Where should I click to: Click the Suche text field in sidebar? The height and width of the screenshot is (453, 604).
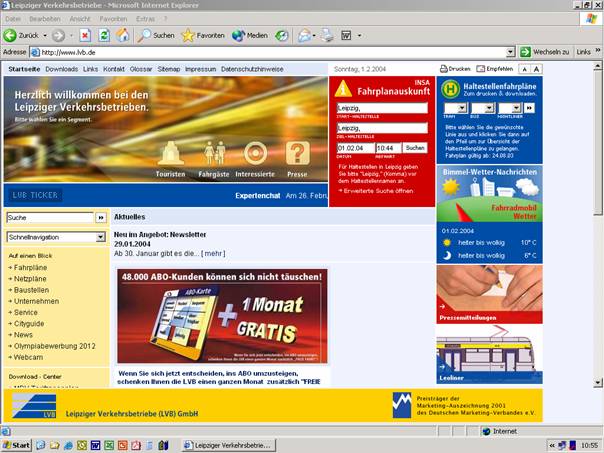coord(50,218)
